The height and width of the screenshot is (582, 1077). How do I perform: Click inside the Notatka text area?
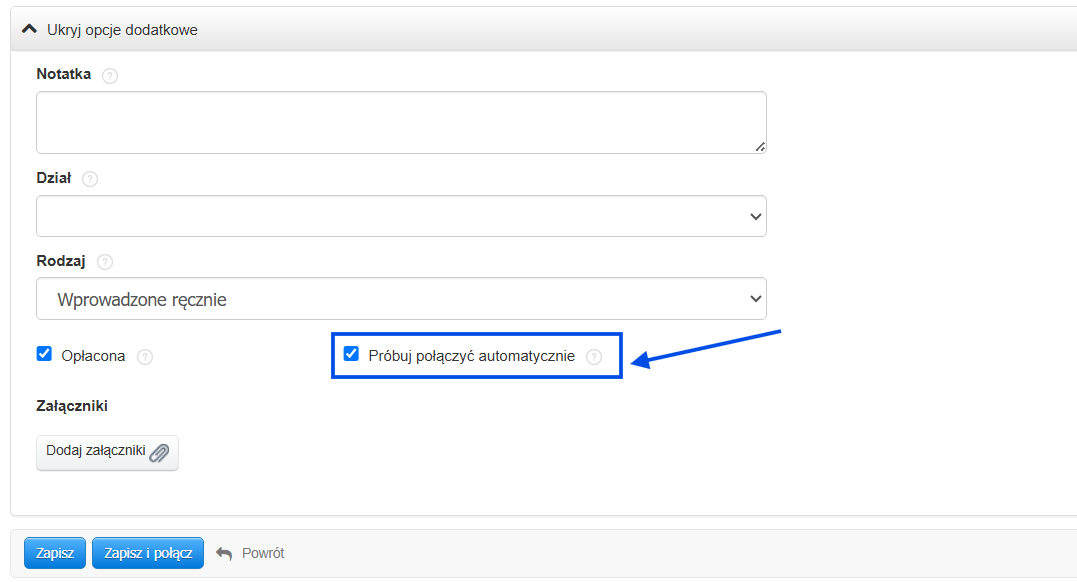pos(401,122)
